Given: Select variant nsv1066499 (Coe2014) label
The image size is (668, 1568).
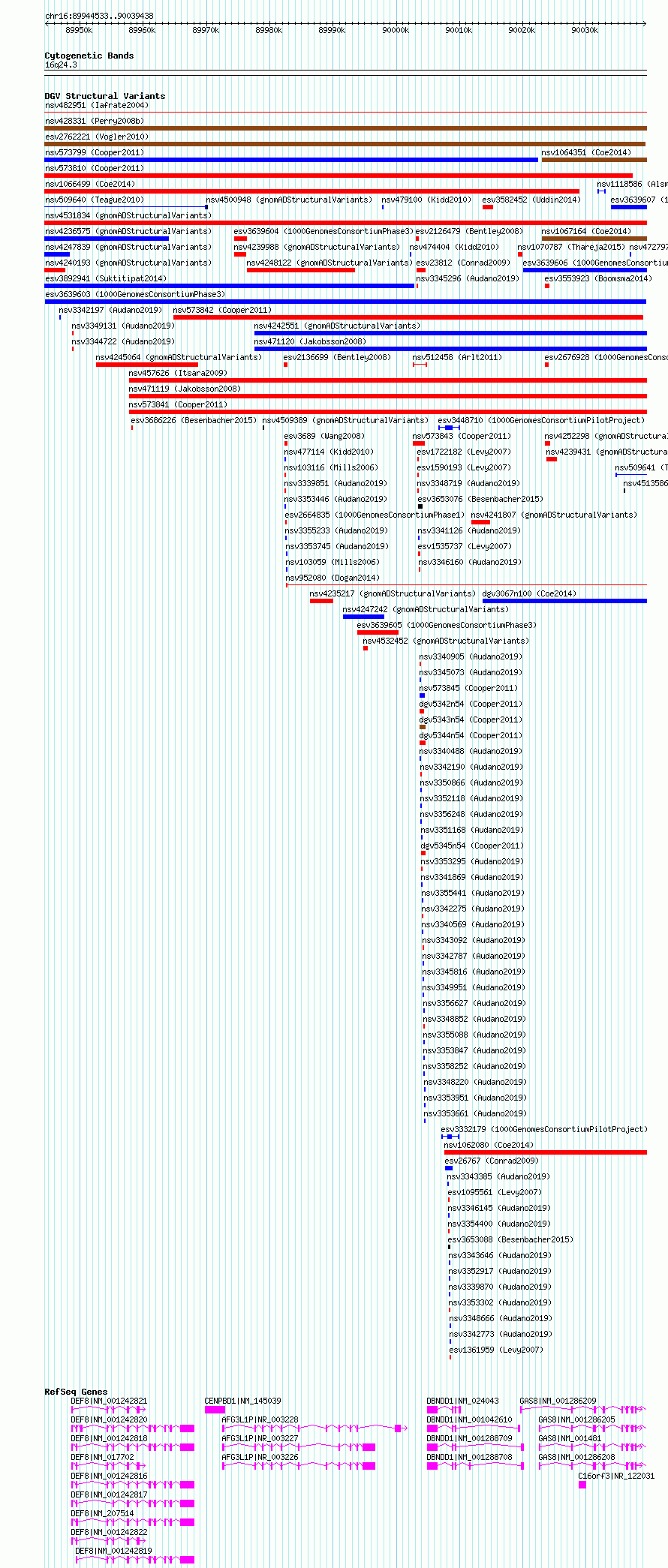Looking at the screenshot, I should [x=89, y=184].
